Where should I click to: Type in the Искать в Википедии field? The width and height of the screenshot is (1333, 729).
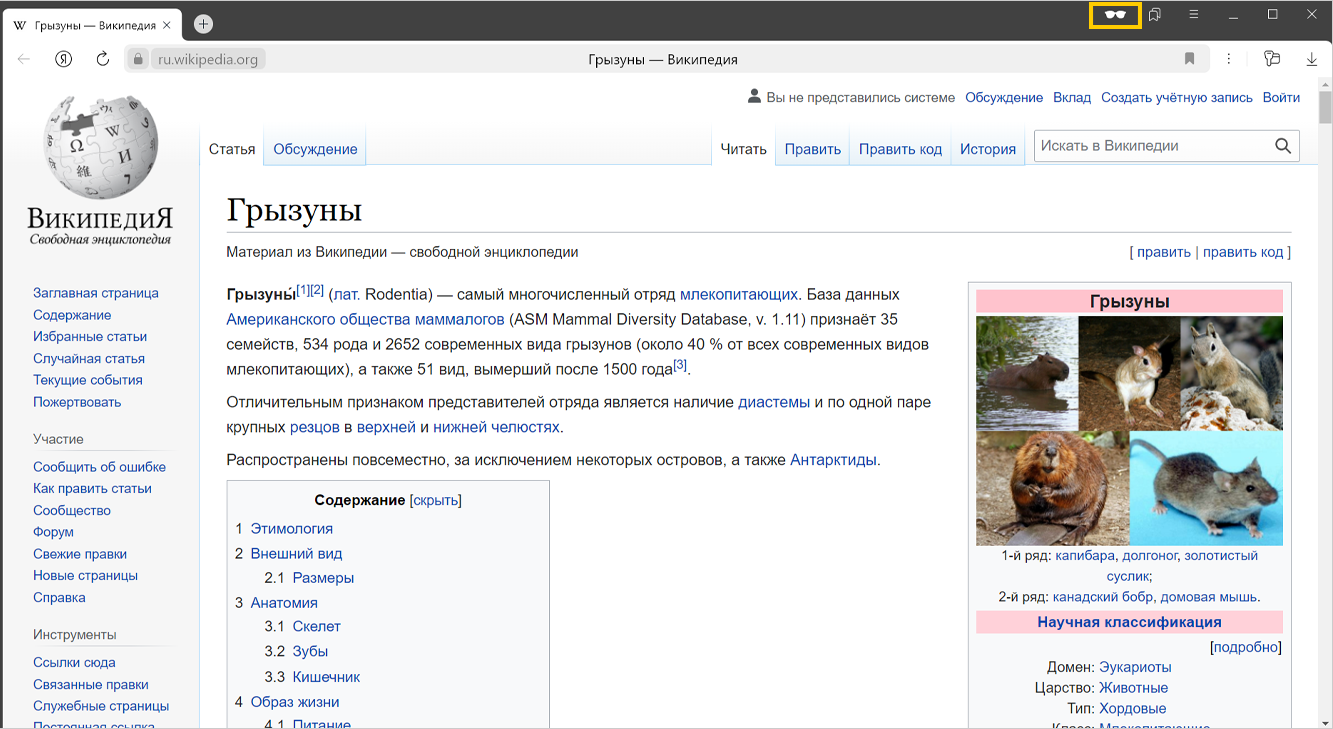(x=1150, y=146)
